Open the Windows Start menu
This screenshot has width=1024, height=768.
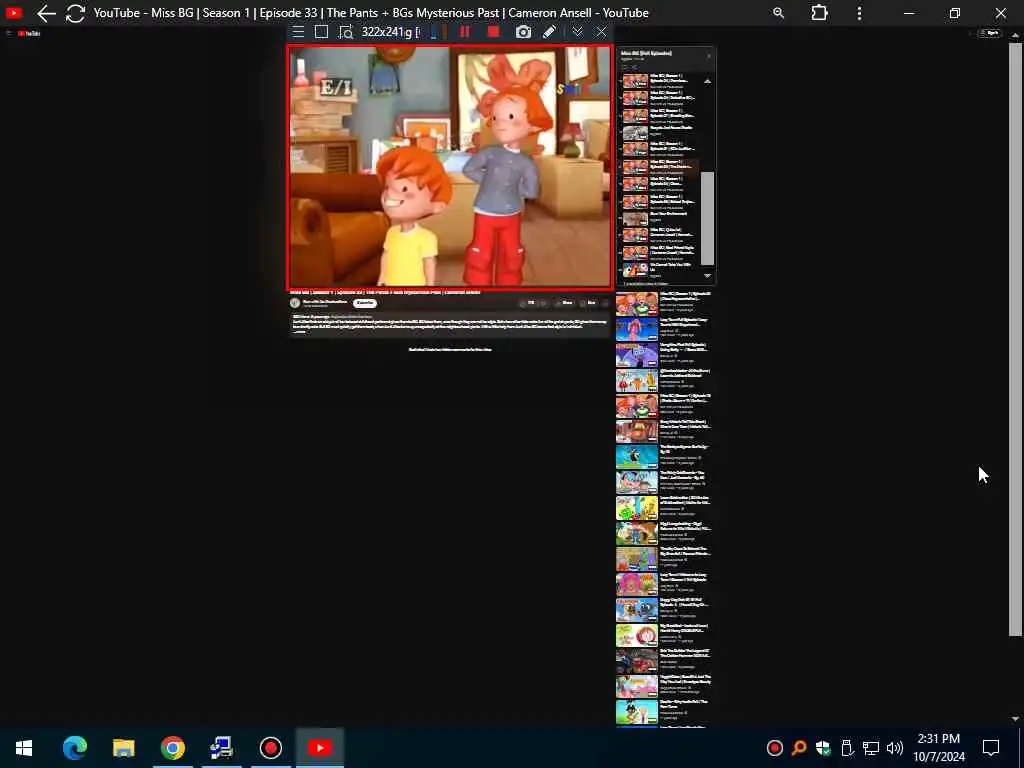coord(24,747)
